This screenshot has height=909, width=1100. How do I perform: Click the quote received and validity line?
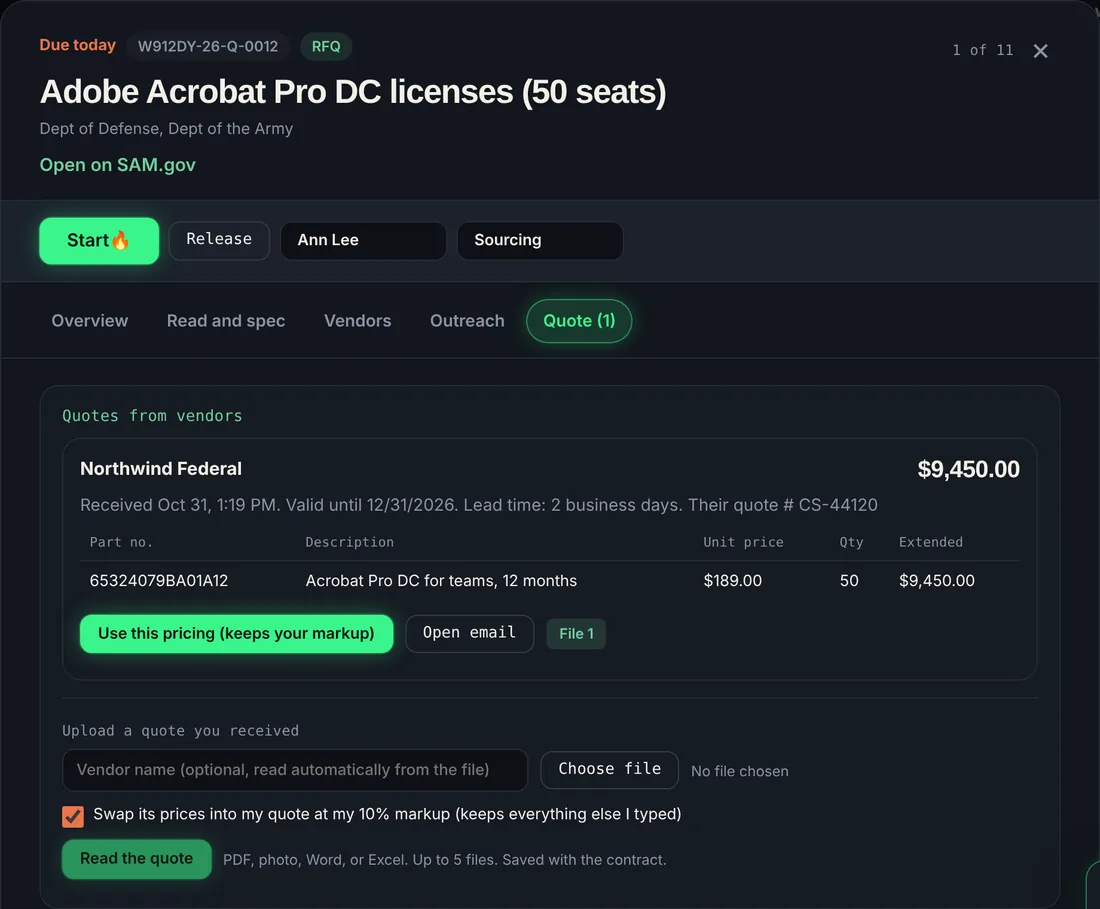point(478,505)
